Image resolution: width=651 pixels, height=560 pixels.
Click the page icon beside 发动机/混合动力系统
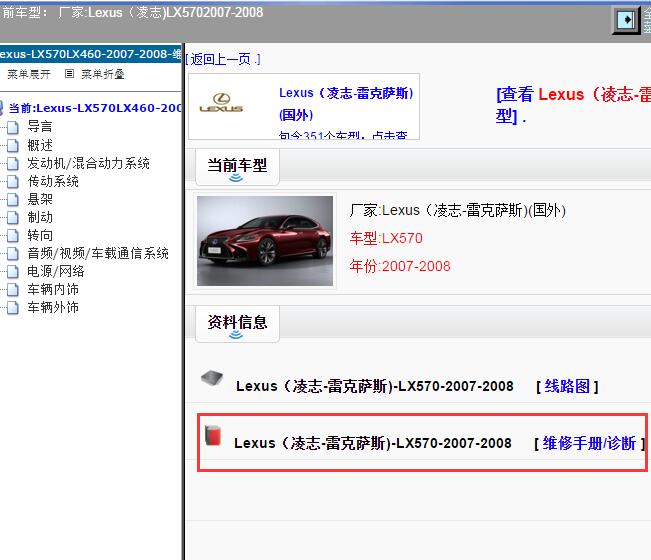coord(13,164)
